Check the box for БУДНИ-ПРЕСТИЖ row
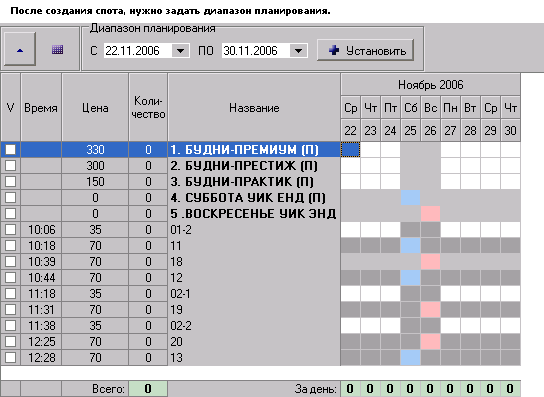Screen dimensions: 544x397 10,166
